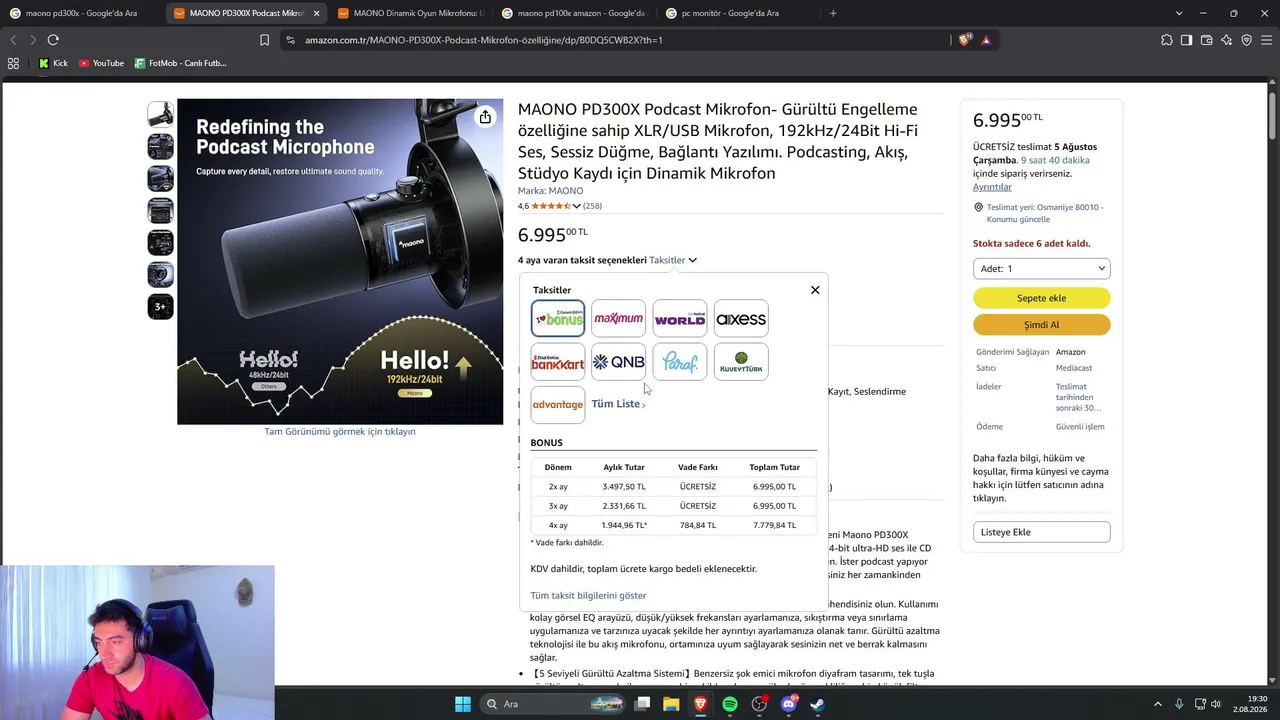Open Spotify from the taskbar
The height and width of the screenshot is (720, 1280).
click(x=730, y=704)
